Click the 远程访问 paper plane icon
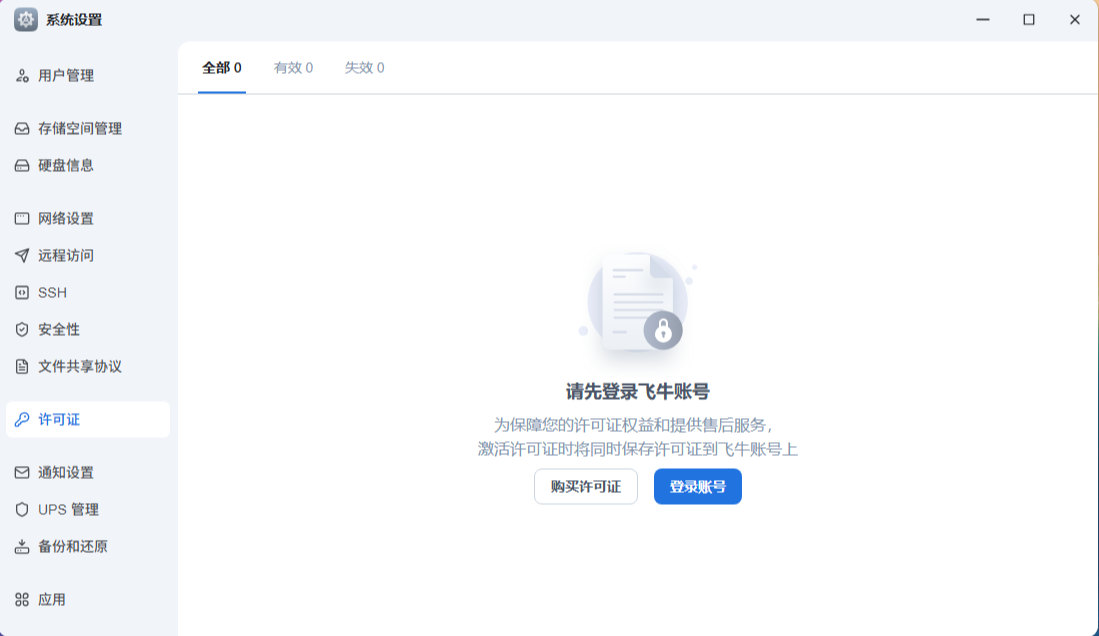Screen dimensions: 1099x636 22,255
